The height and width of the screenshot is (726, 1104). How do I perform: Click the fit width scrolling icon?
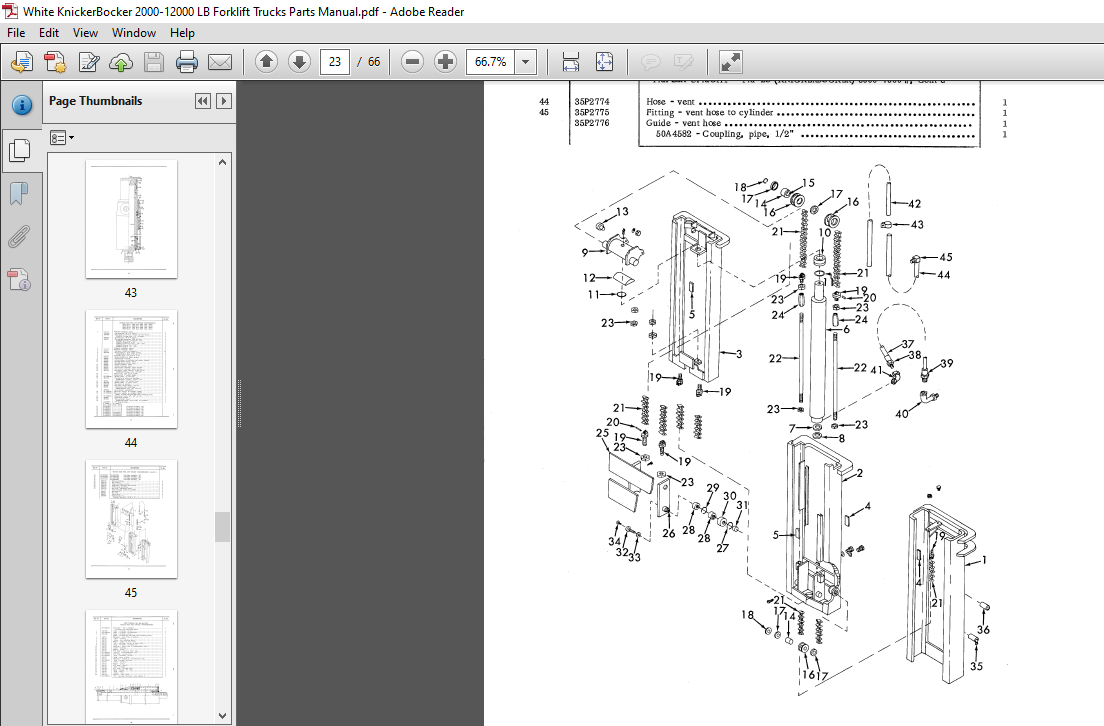[571, 62]
